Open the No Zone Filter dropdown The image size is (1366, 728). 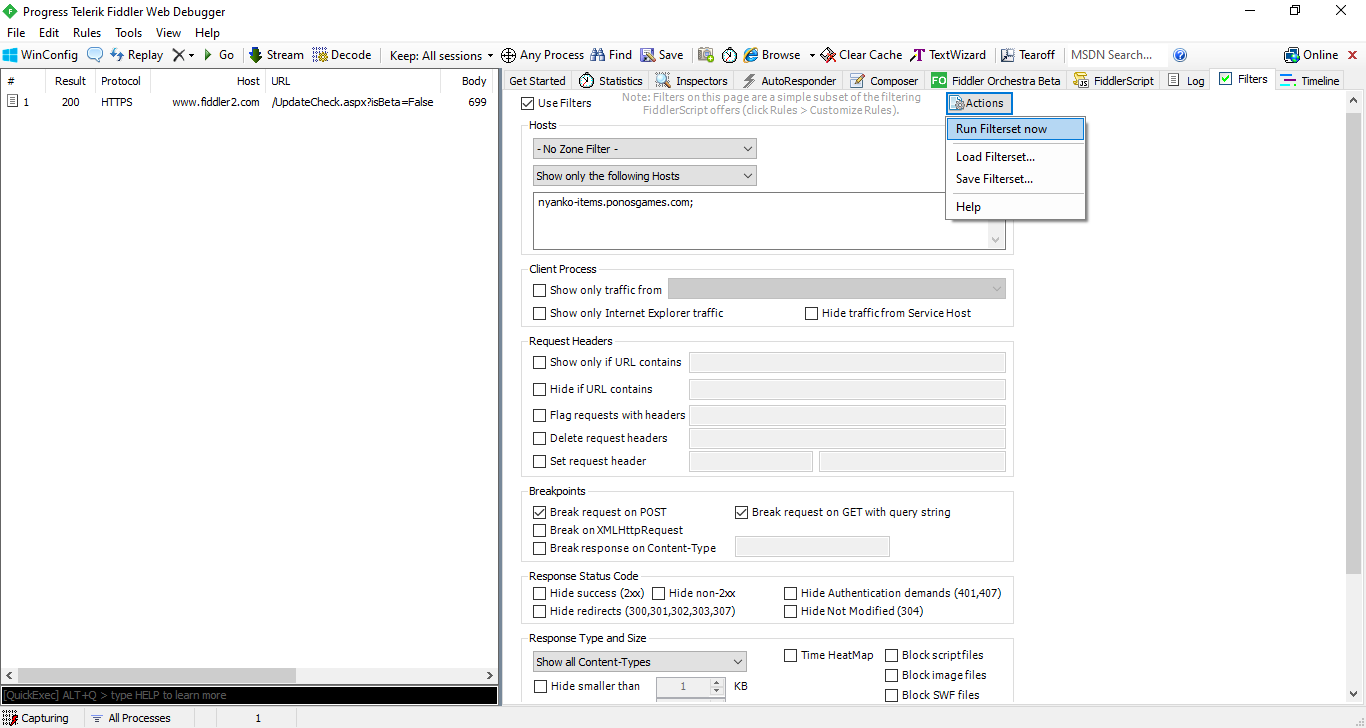(645, 149)
